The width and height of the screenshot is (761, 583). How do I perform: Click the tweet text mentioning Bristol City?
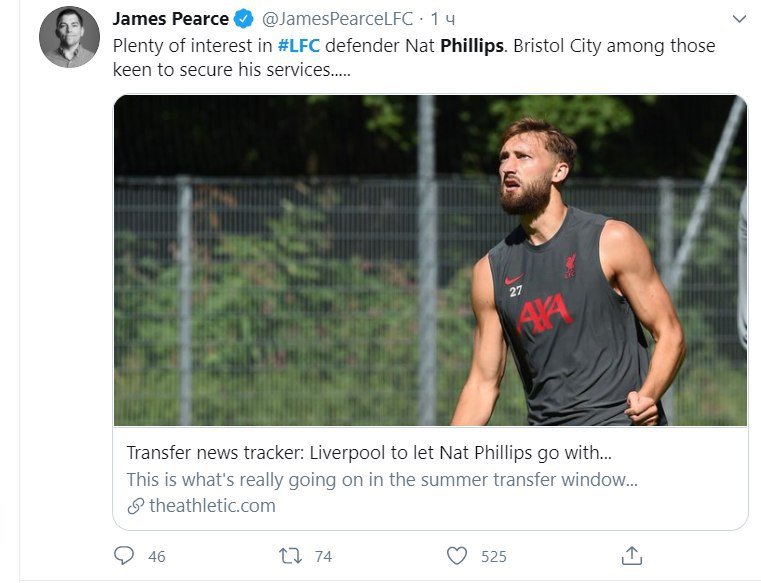(414, 57)
